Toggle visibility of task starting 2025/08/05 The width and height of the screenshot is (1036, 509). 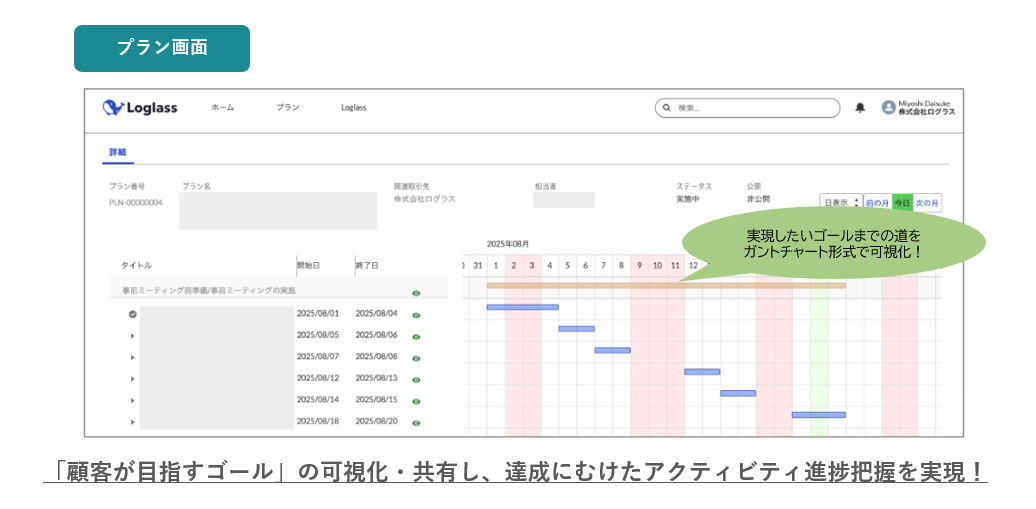416,336
